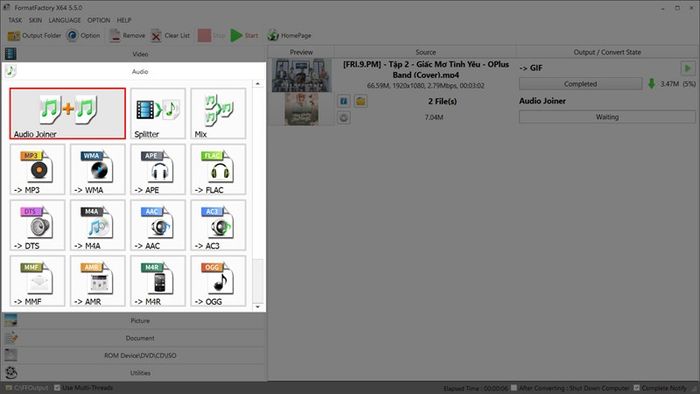This screenshot has width=700, height=394.
Task: Open the LANGUAGE menu
Action: pos(65,20)
